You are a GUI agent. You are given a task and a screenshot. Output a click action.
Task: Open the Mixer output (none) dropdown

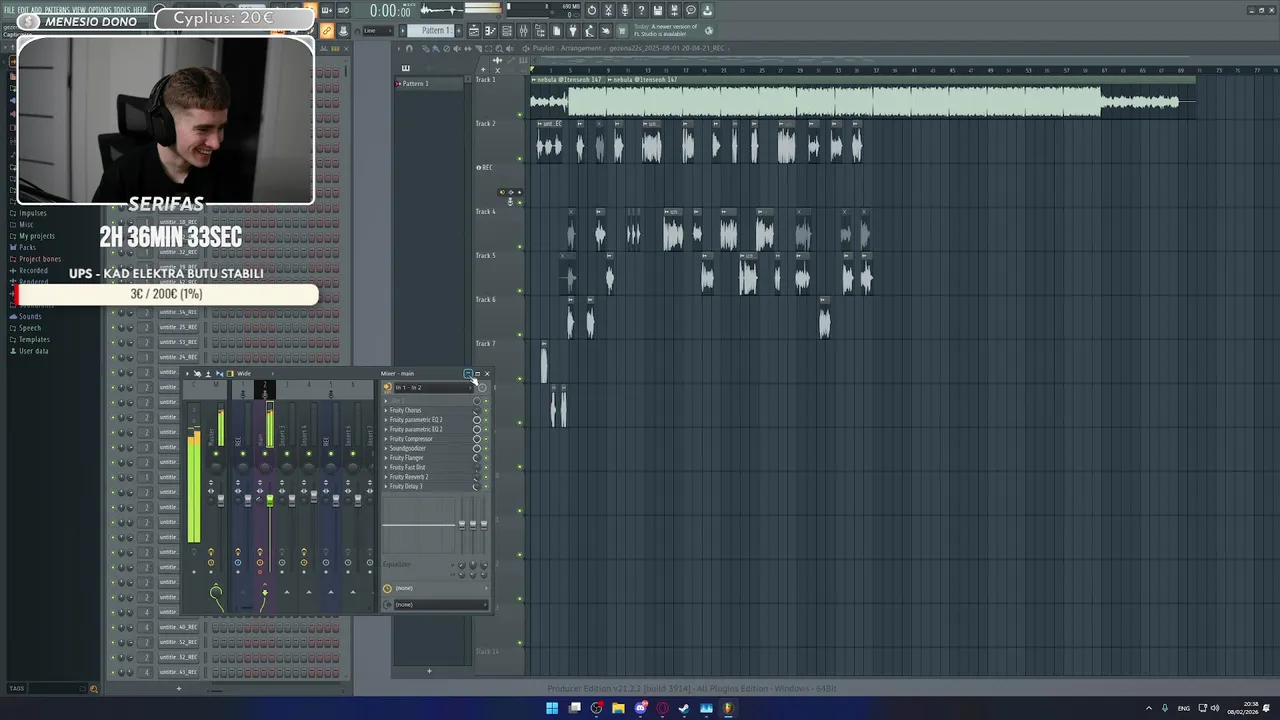440,604
